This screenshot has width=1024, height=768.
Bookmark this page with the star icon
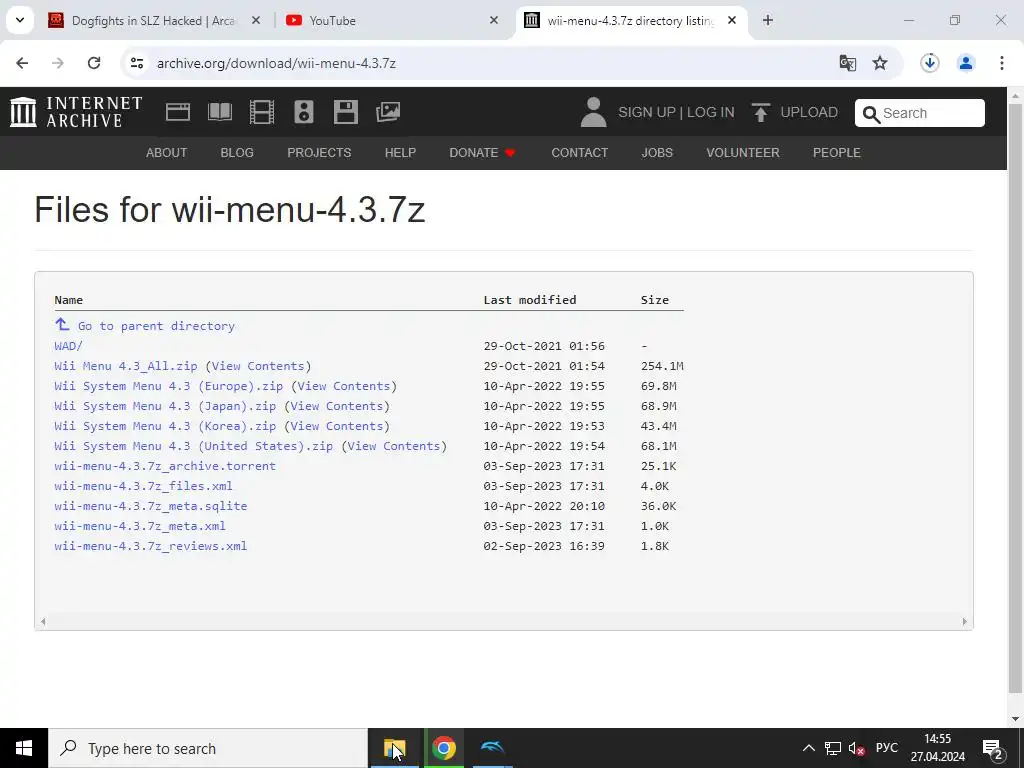(880, 63)
